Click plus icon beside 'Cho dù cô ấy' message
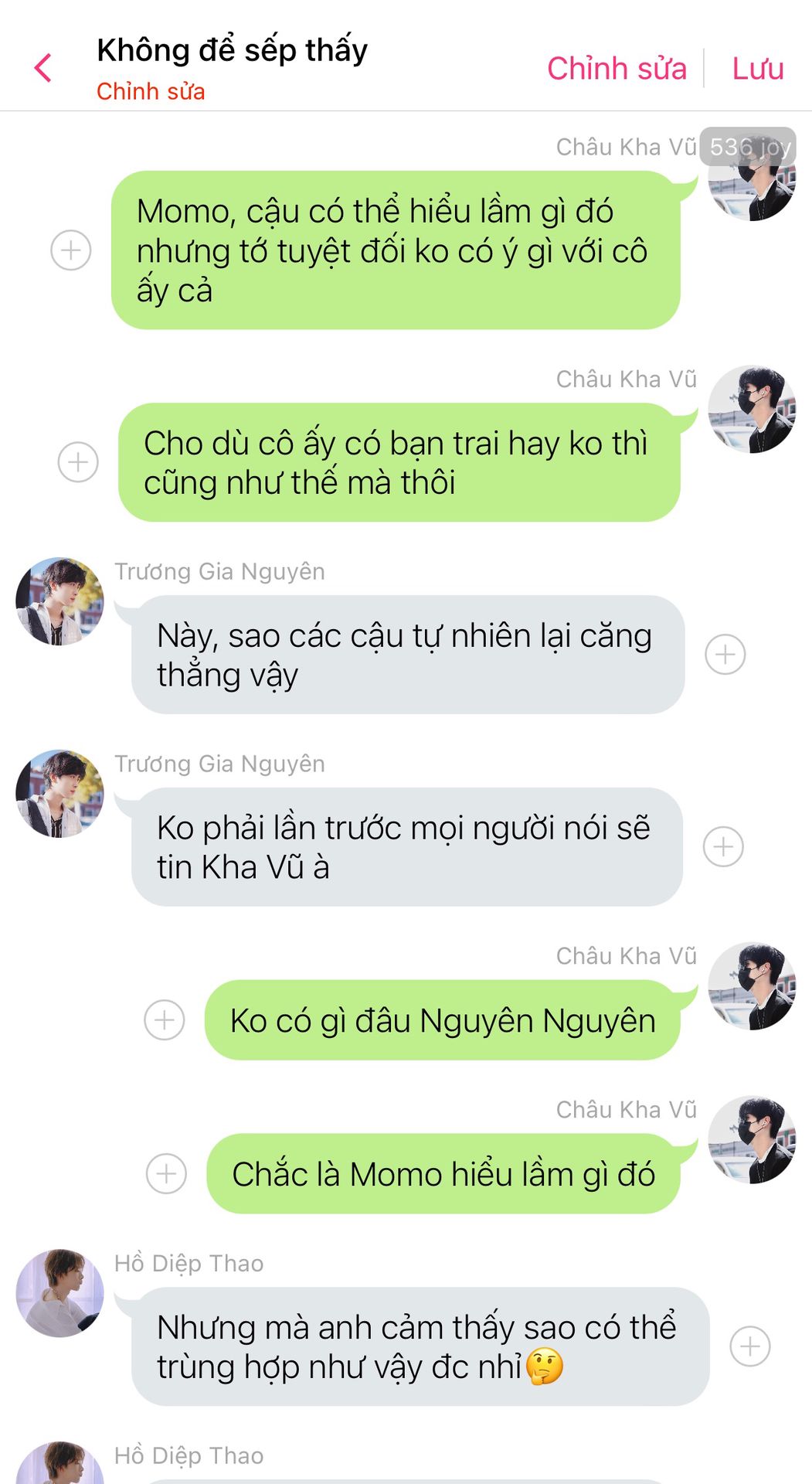812x1484 pixels. pos(78,462)
